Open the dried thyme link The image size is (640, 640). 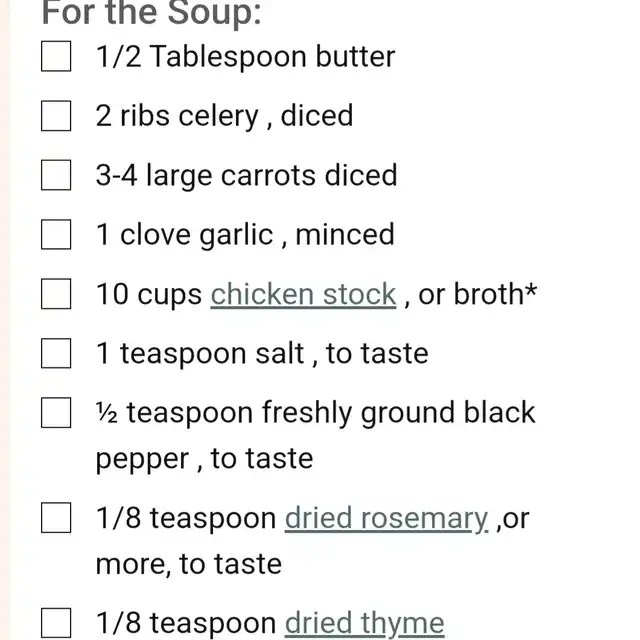(x=364, y=624)
